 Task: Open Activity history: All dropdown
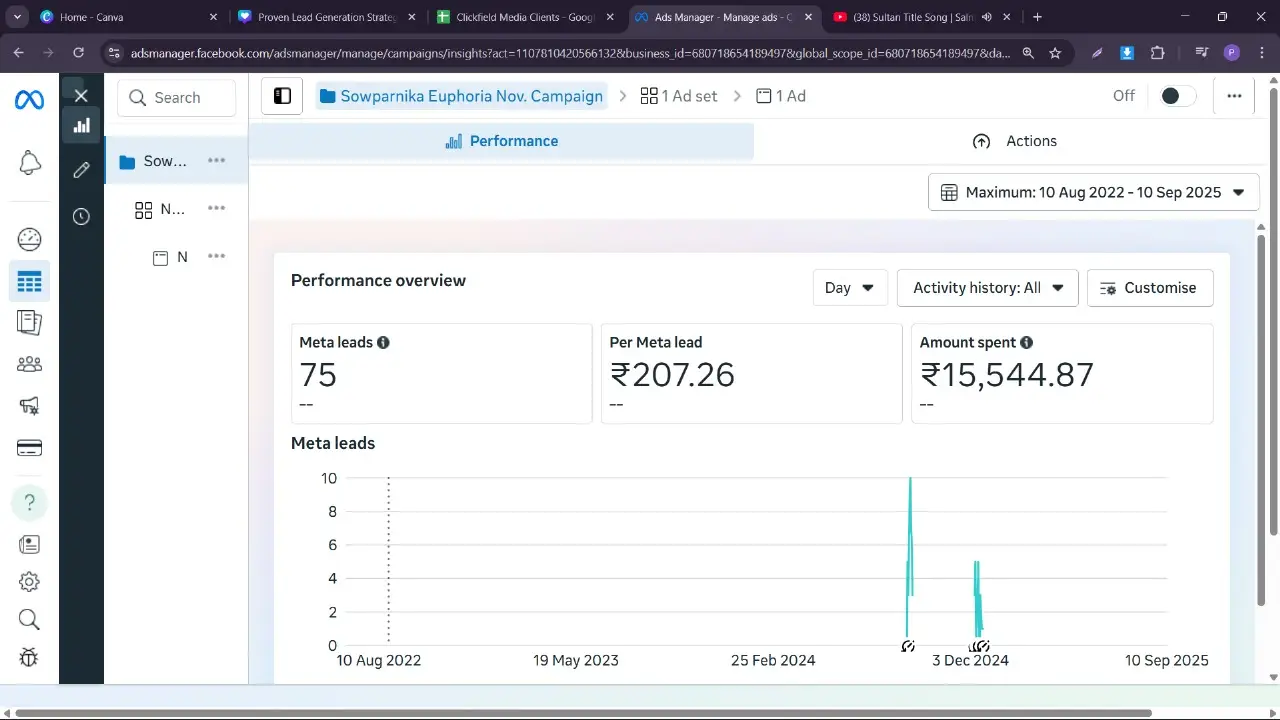[x=987, y=288]
